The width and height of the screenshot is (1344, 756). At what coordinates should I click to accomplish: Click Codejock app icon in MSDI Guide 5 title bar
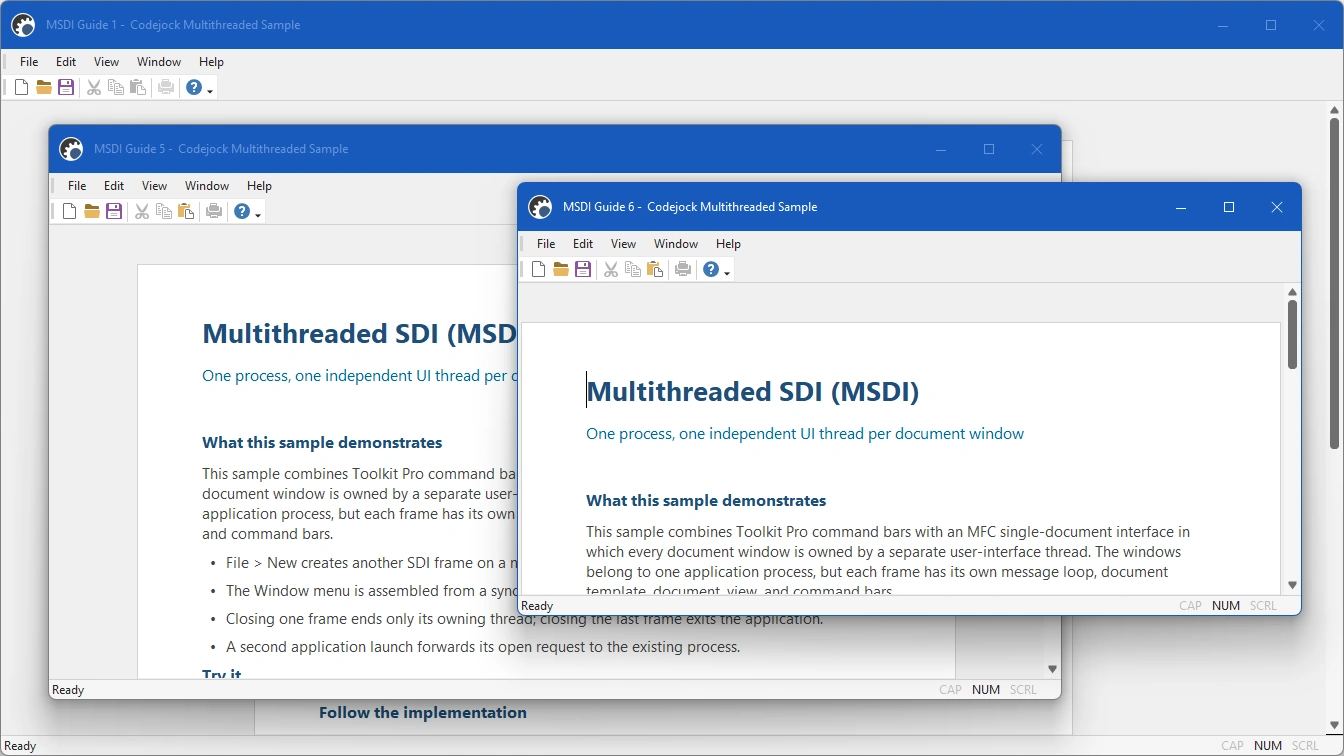point(71,149)
